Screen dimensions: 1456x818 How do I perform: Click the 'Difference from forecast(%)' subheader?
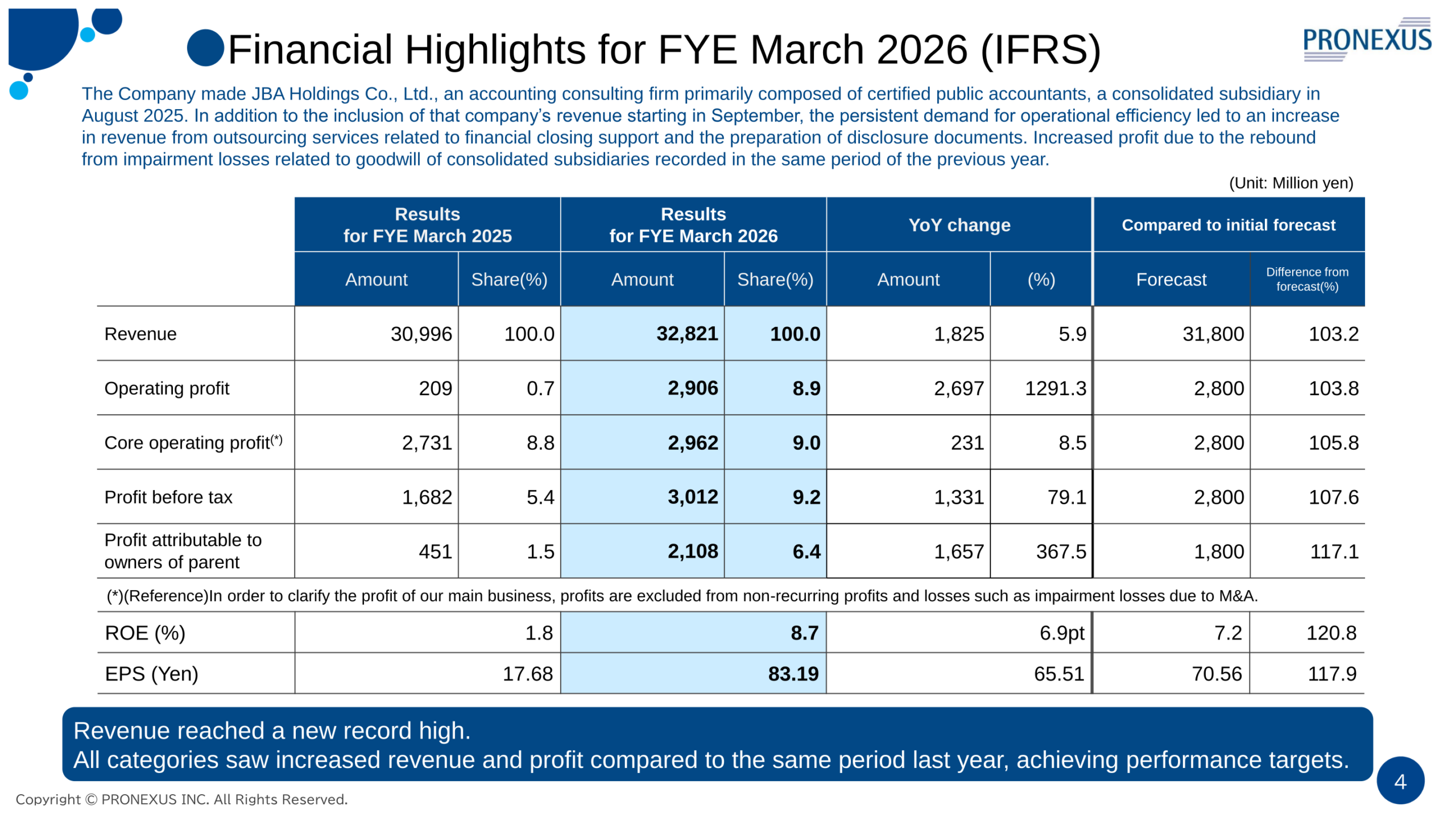point(1306,279)
